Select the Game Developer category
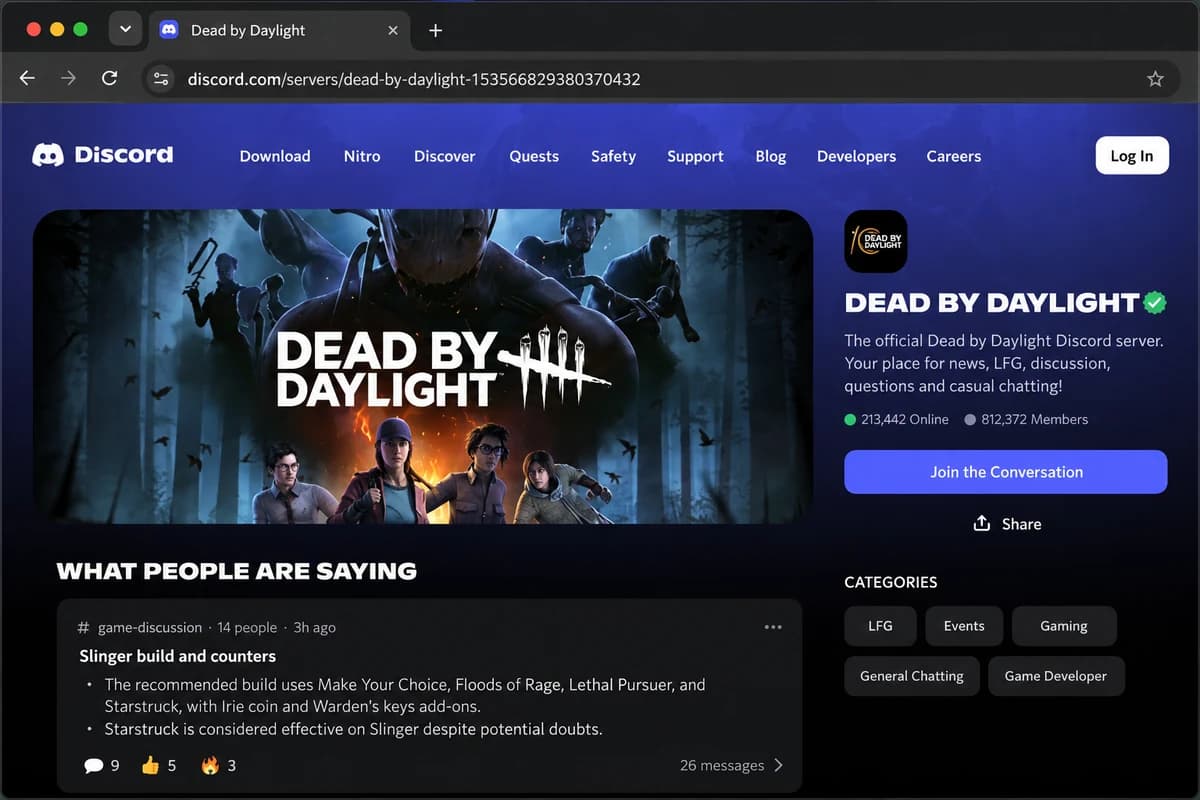 [1056, 676]
